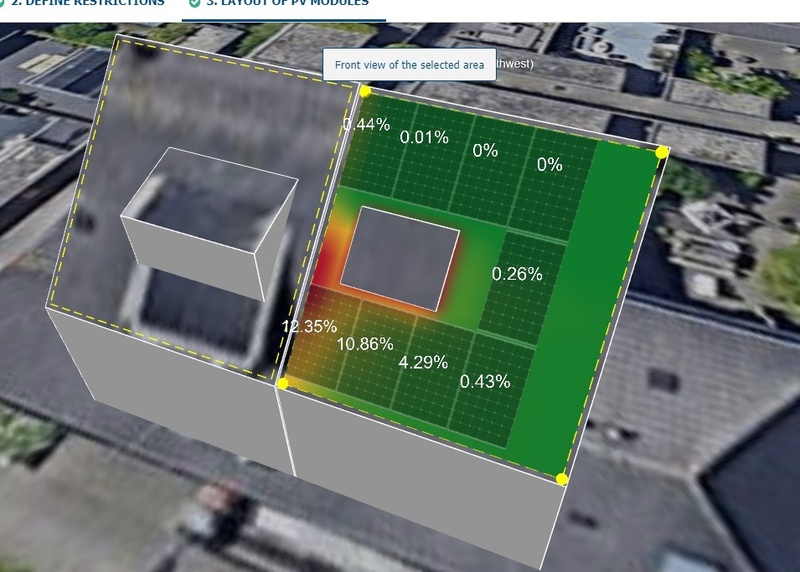The width and height of the screenshot is (800, 572).
Task: Click the Front view of the selected area tooltip
Action: pos(409,65)
